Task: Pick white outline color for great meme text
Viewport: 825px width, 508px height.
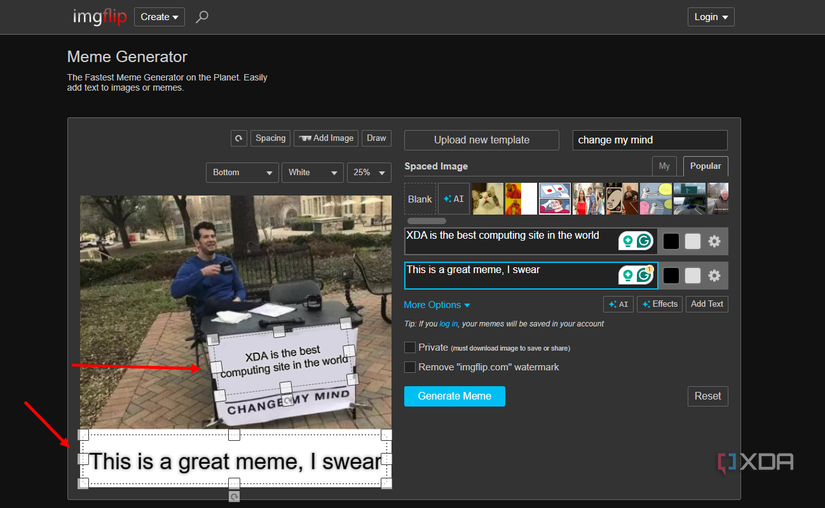Action: click(x=692, y=276)
